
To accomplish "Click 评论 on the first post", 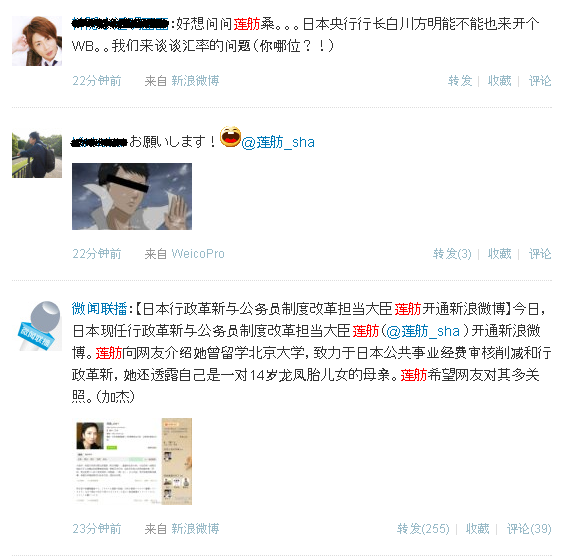I will pyautogui.click(x=540, y=81).
